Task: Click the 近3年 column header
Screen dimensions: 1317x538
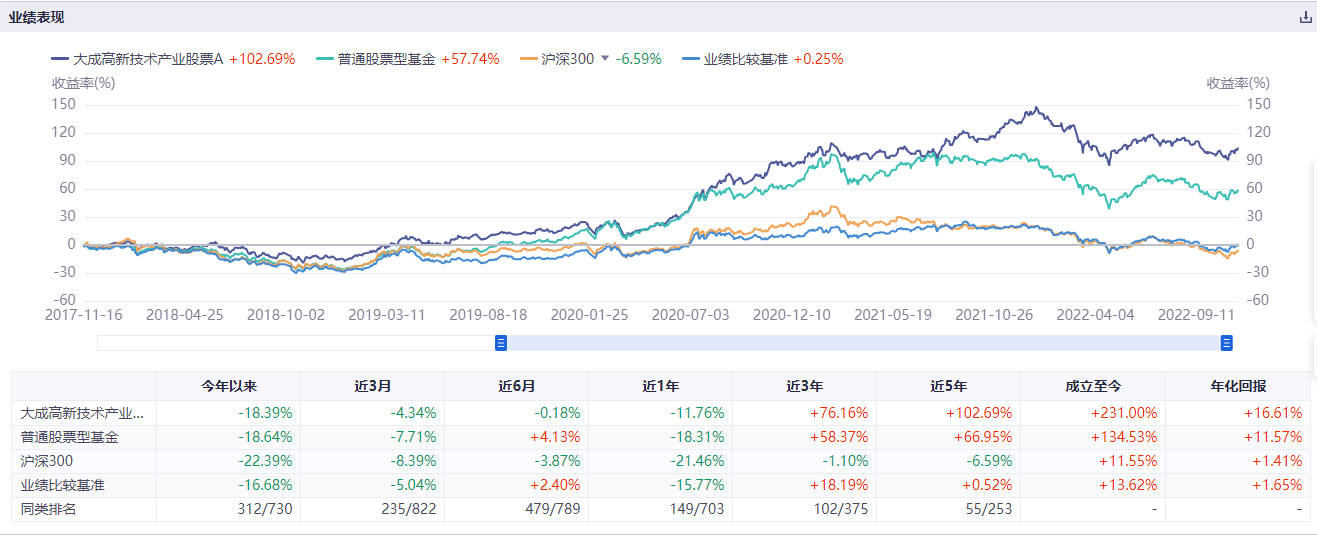Action: pos(805,386)
